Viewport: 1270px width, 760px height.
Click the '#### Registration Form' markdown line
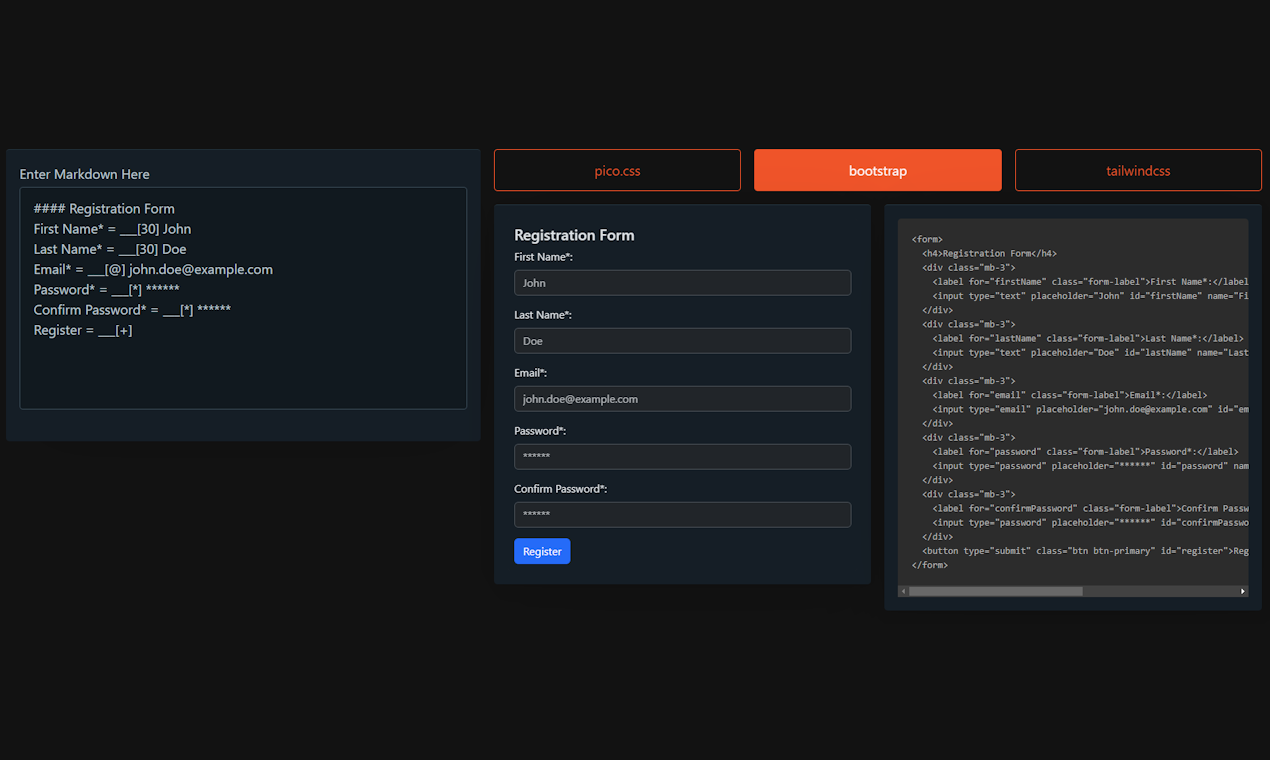click(x=104, y=209)
